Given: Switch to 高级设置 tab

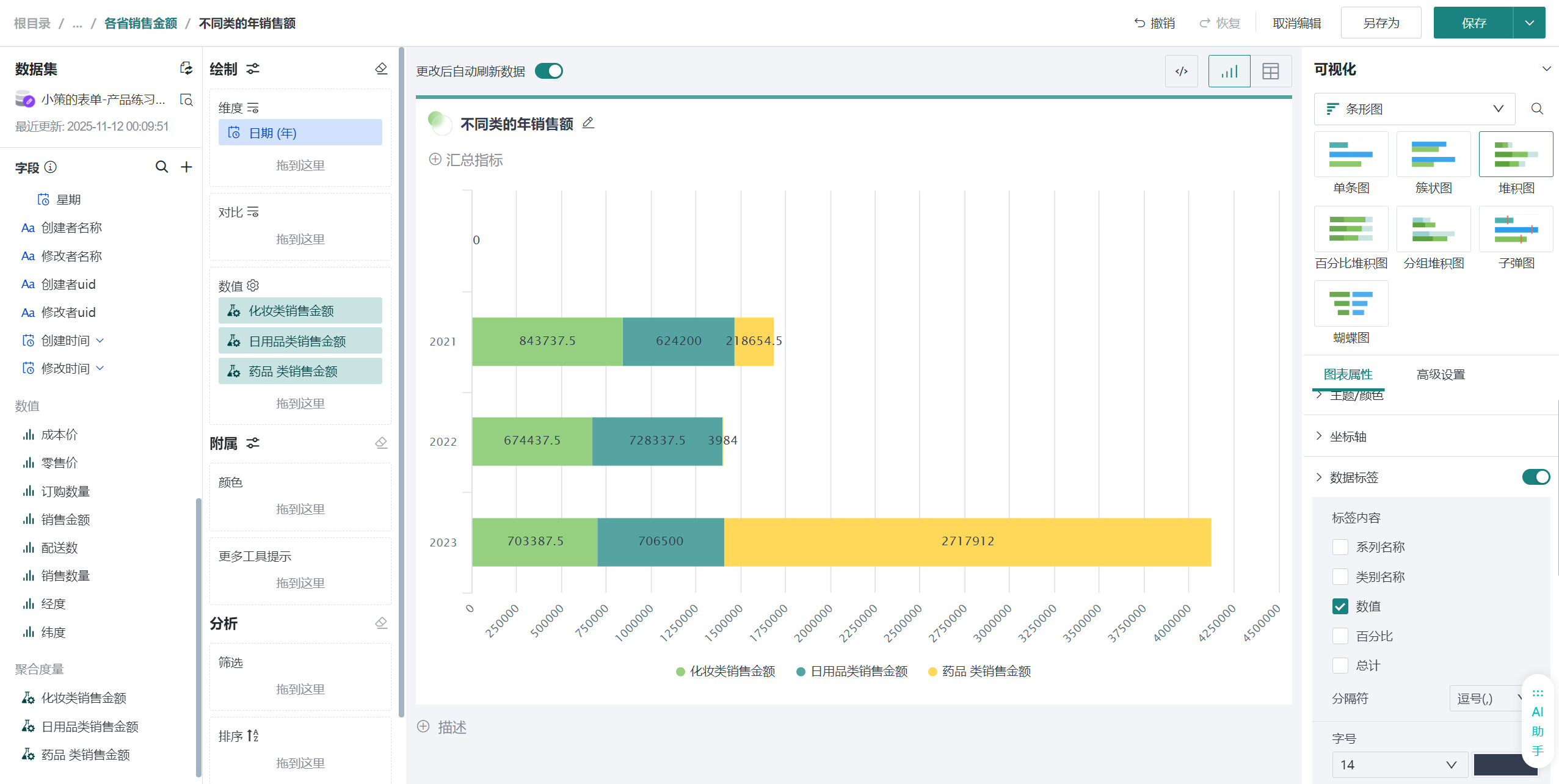Looking at the screenshot, I should click(1440, 374).
